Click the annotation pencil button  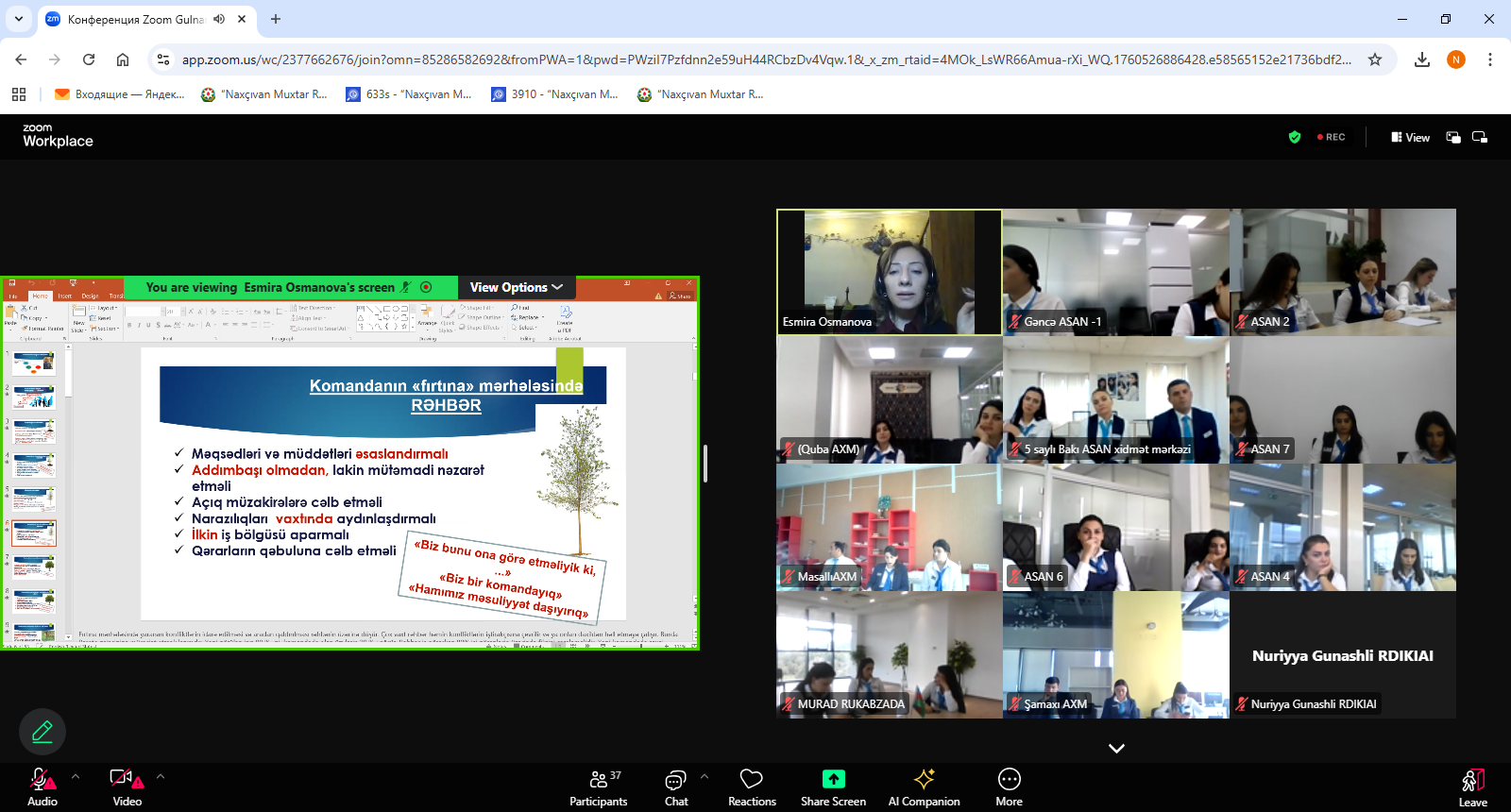(x=42, y=732)
